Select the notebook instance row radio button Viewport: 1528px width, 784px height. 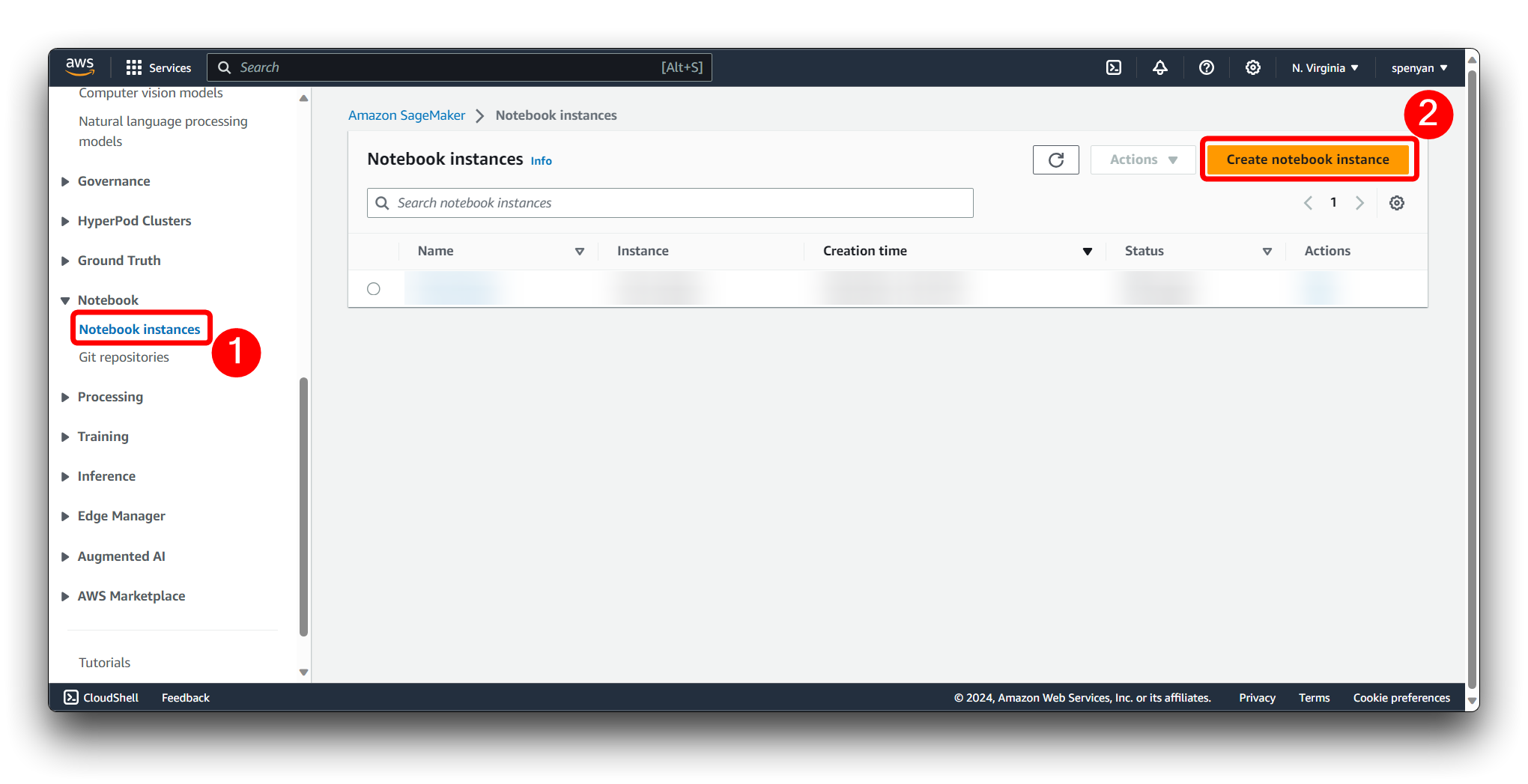pyautogui.click(x=374, y=289)
